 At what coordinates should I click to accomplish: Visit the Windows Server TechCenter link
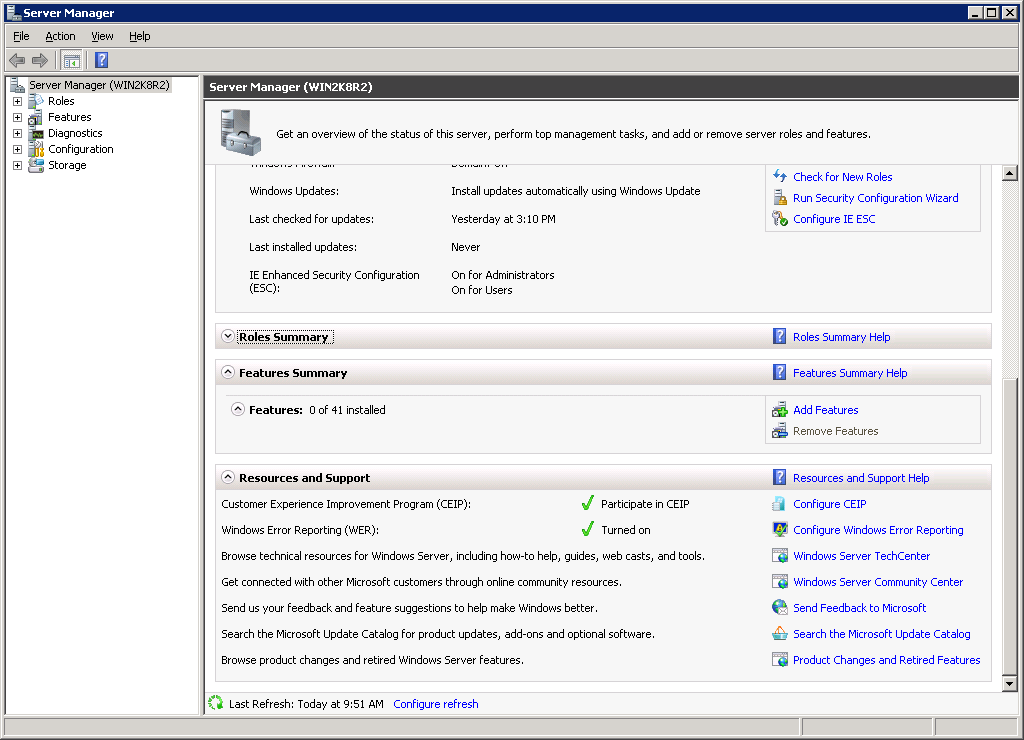[862, 556]
